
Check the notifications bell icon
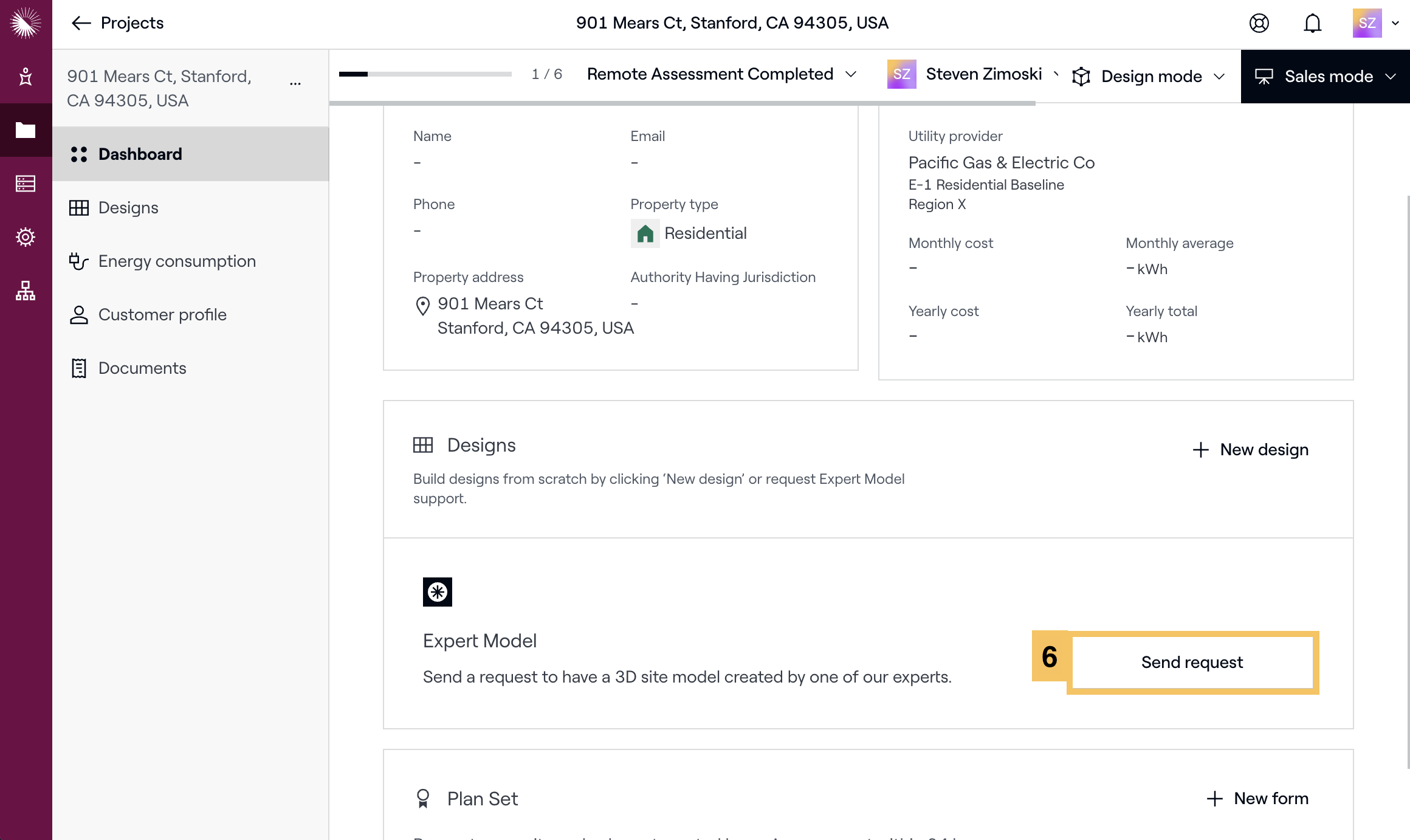[x=1313, y=23]
